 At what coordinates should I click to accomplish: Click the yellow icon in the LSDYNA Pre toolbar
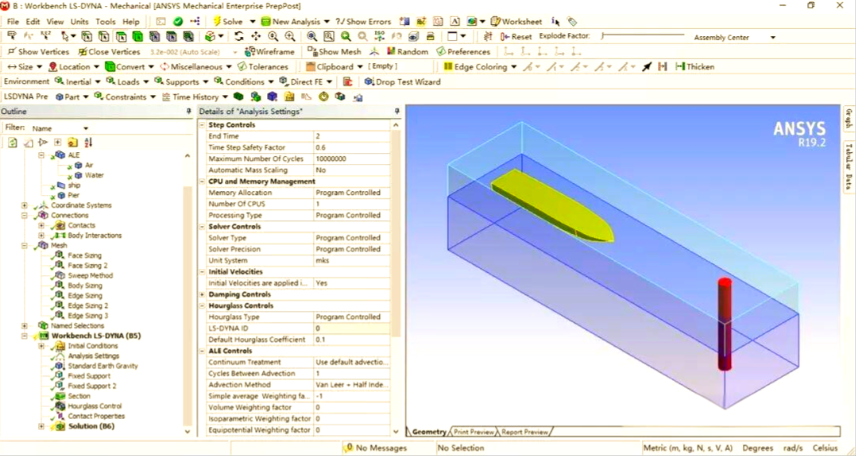coord(289,97)
